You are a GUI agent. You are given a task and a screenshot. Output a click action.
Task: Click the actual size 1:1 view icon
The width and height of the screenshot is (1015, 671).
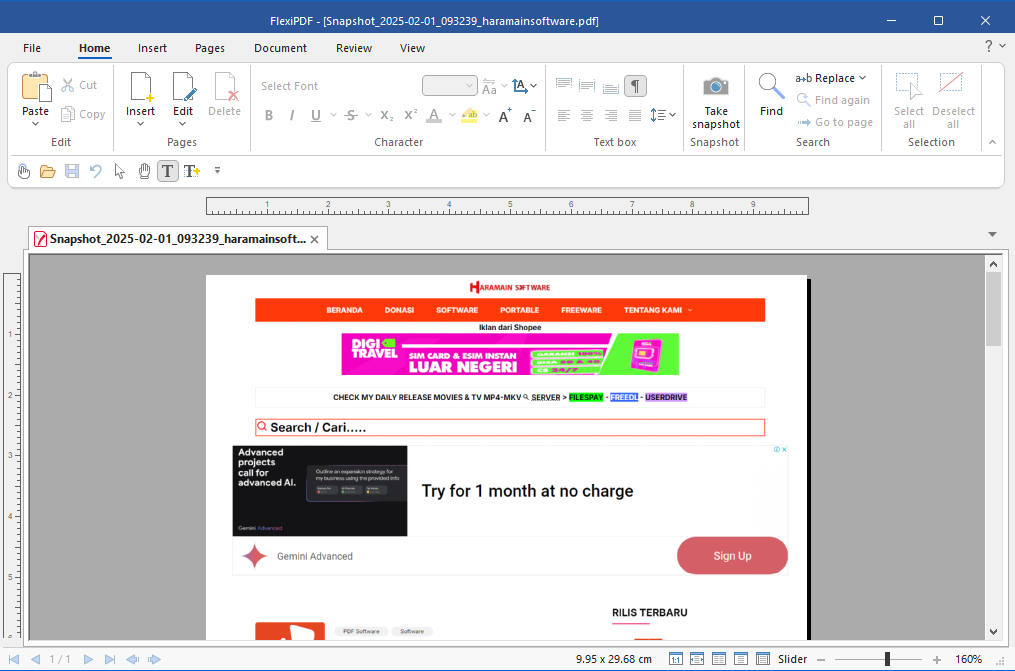click(x=676, y=659)
